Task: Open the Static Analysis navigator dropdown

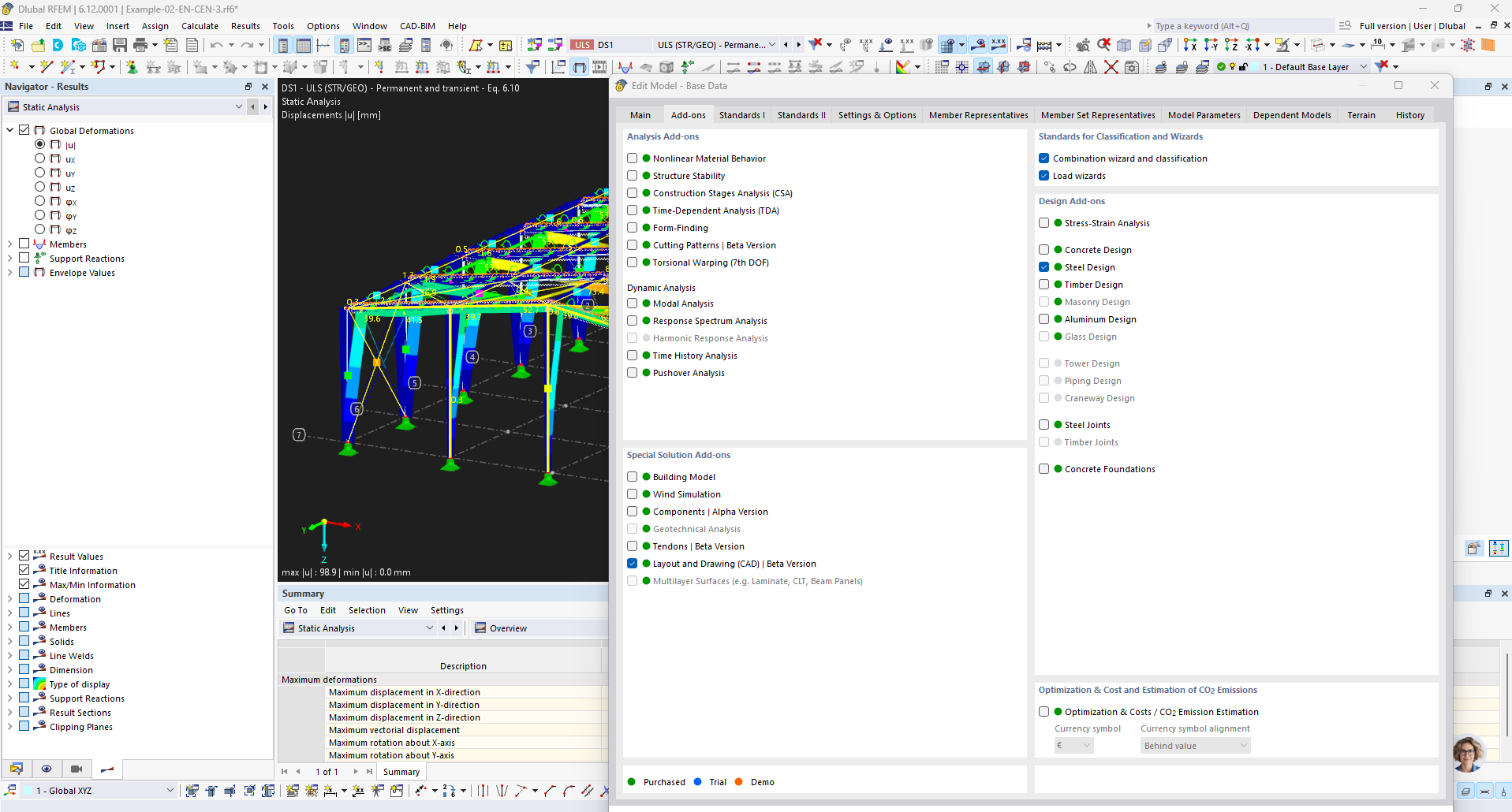Action: (x=238, y=107)
